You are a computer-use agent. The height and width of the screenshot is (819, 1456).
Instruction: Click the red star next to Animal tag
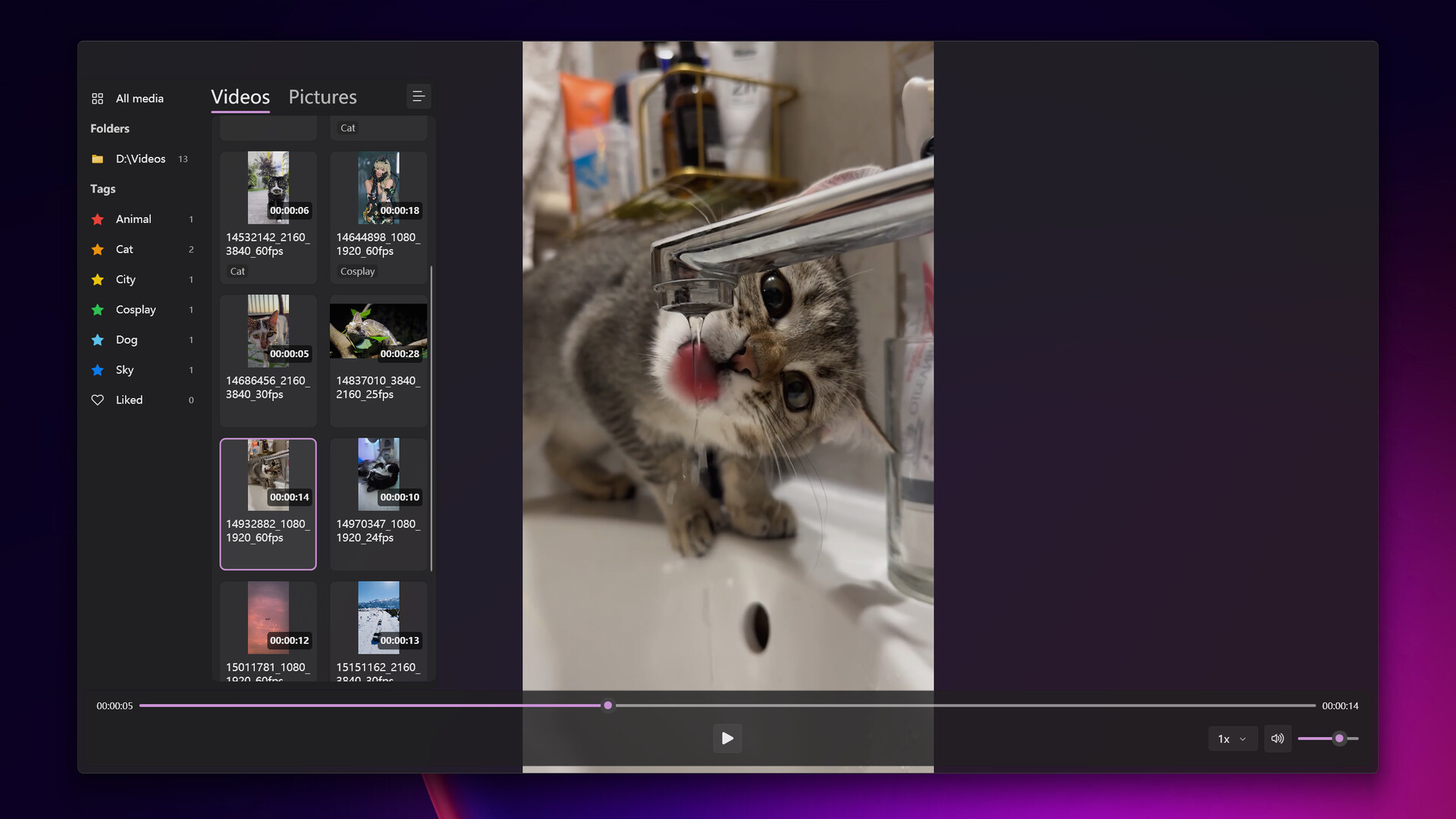98,218
